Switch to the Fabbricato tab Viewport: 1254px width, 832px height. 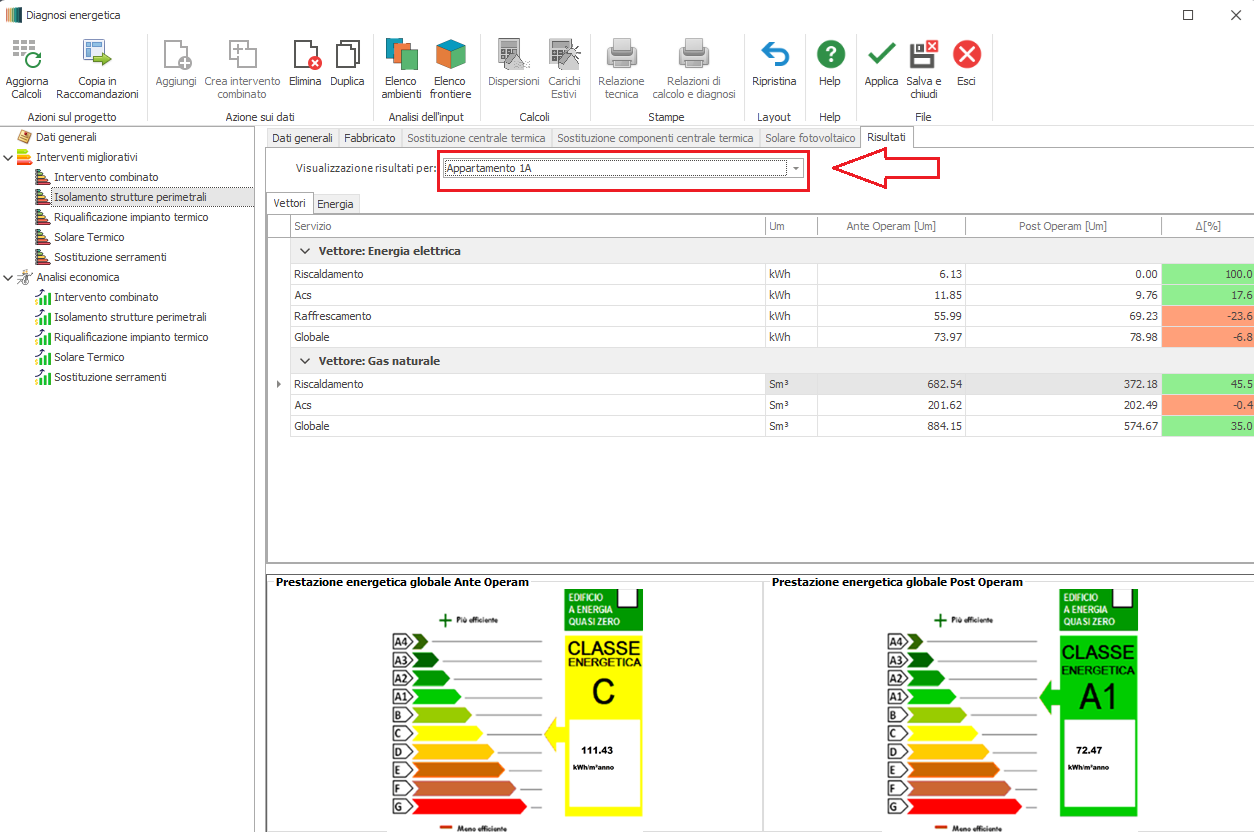pos(370,138)
